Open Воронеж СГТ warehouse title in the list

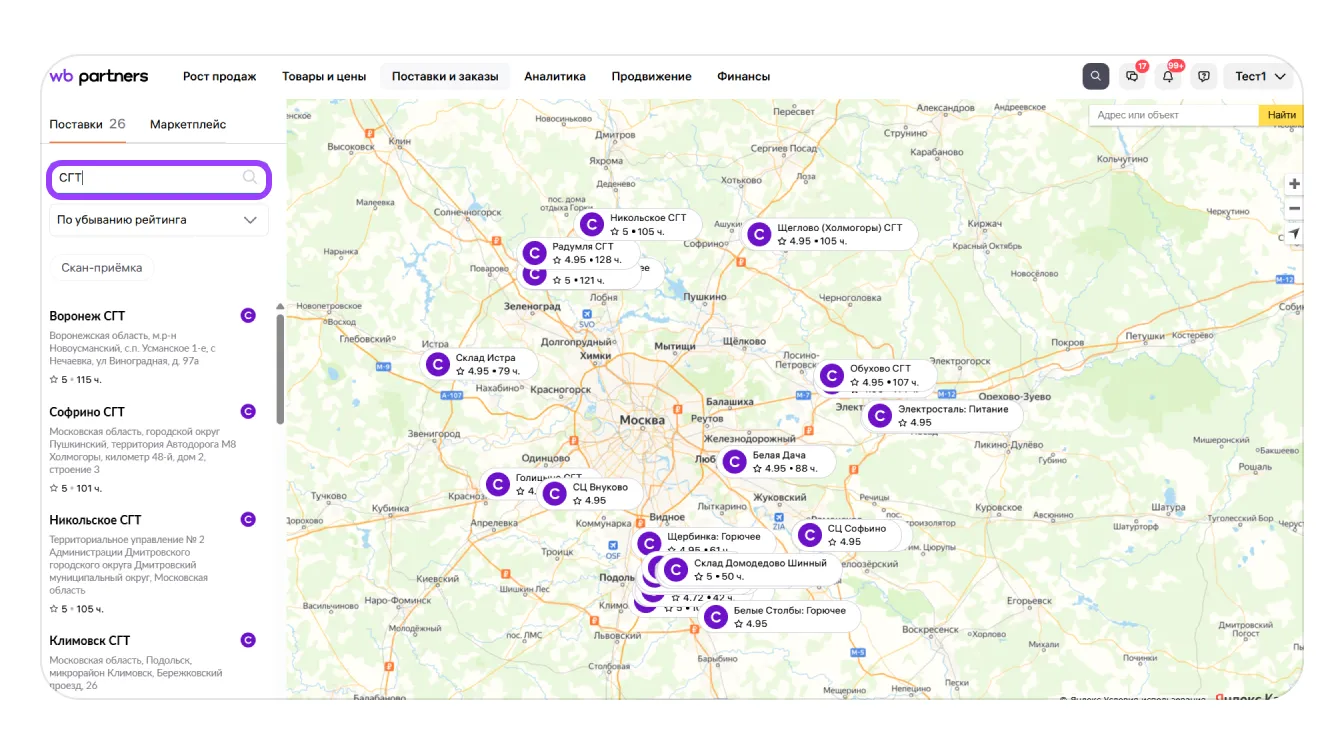87,316
